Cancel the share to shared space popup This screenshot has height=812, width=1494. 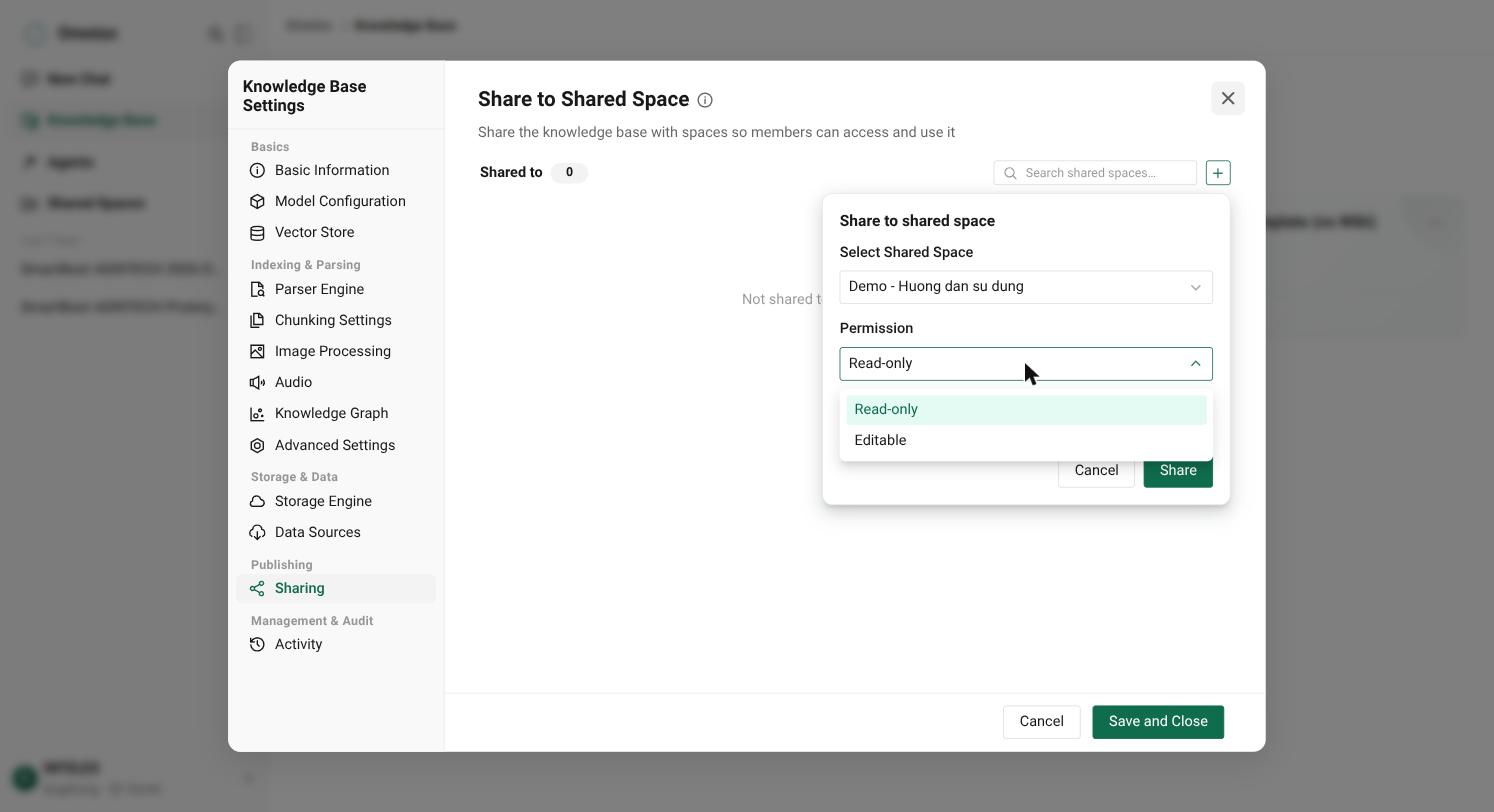tap(1096, 471)
